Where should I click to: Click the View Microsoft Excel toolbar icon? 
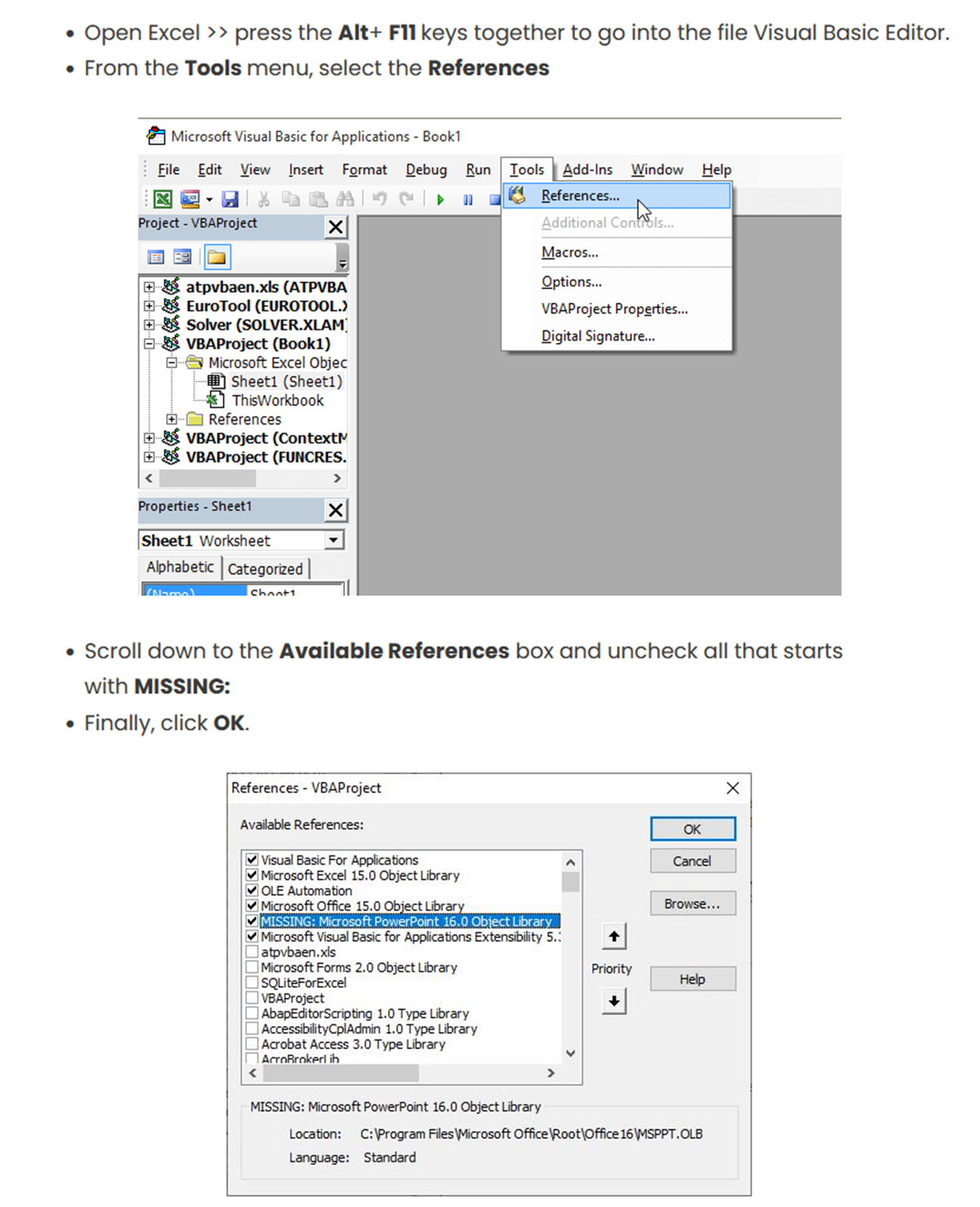coord(162,199)
